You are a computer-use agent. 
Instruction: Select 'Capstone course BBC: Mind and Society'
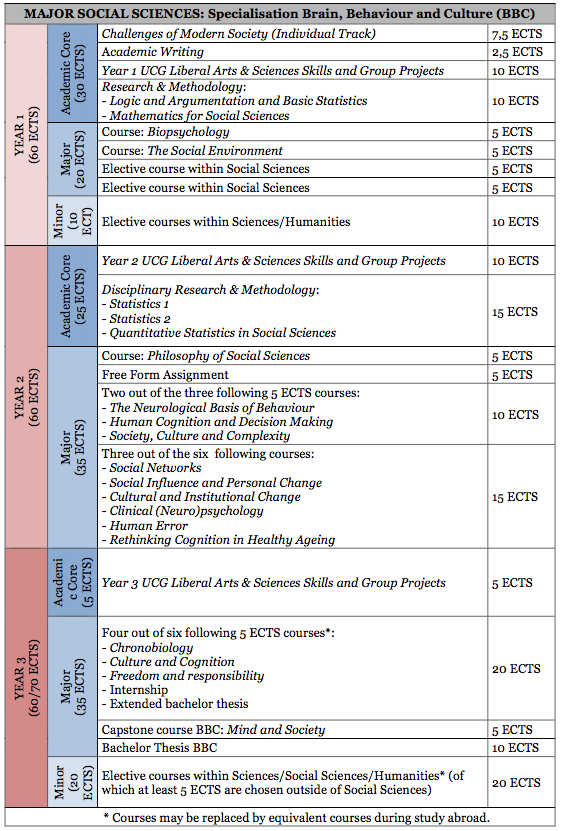pyautogui.click(x=213, y=730)
